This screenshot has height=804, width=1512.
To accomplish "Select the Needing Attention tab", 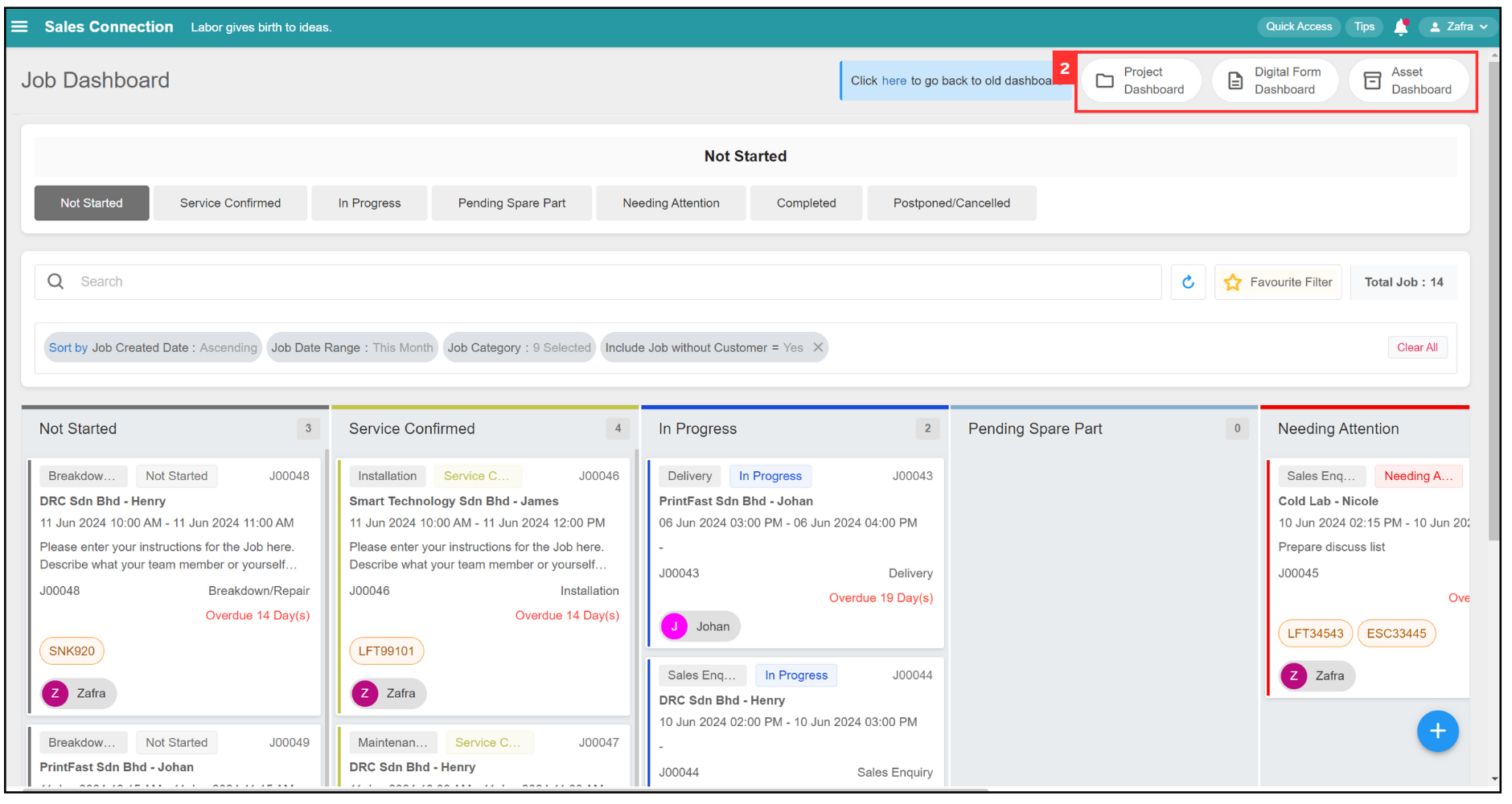I will (671, 203).
